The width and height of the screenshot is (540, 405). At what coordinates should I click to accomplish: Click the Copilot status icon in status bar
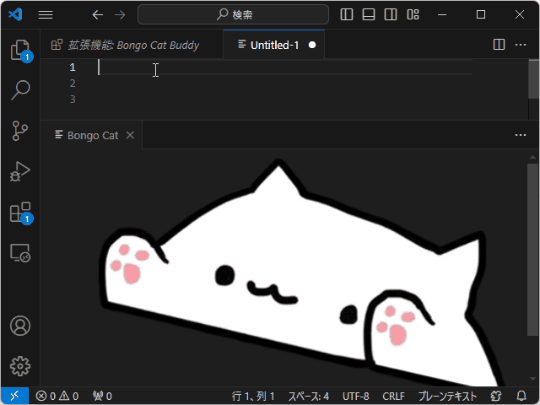pyautogui.click(x=496, y=396)
